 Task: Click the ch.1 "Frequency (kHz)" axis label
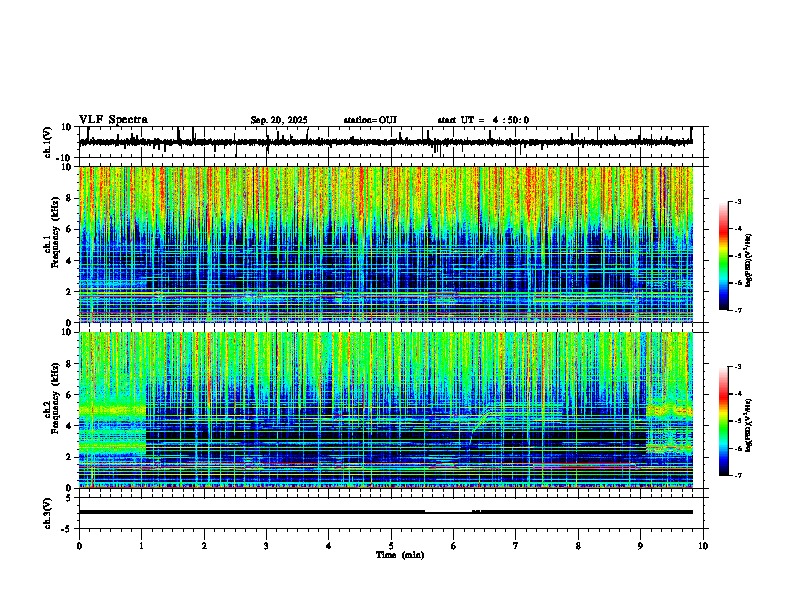click(56, 233)
